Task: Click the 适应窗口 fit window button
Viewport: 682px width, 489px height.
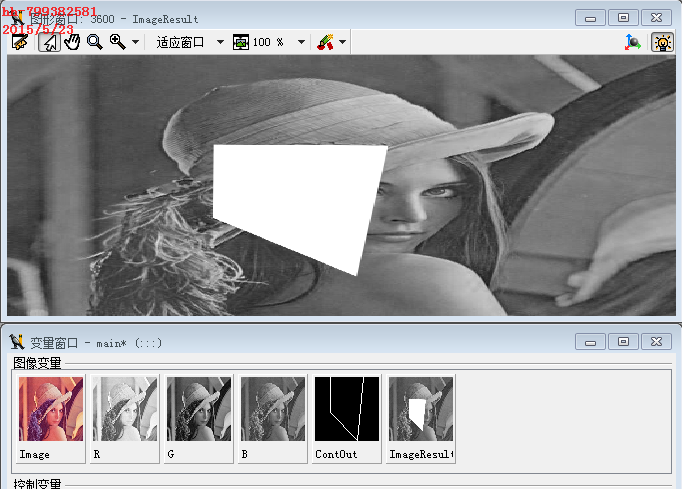Action: (x=180, y=42)
